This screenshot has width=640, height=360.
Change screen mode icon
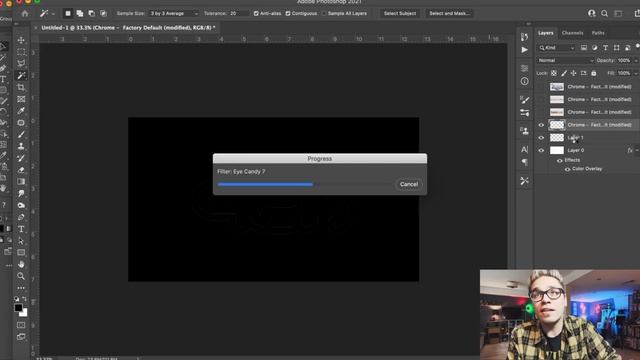[21, 337]
